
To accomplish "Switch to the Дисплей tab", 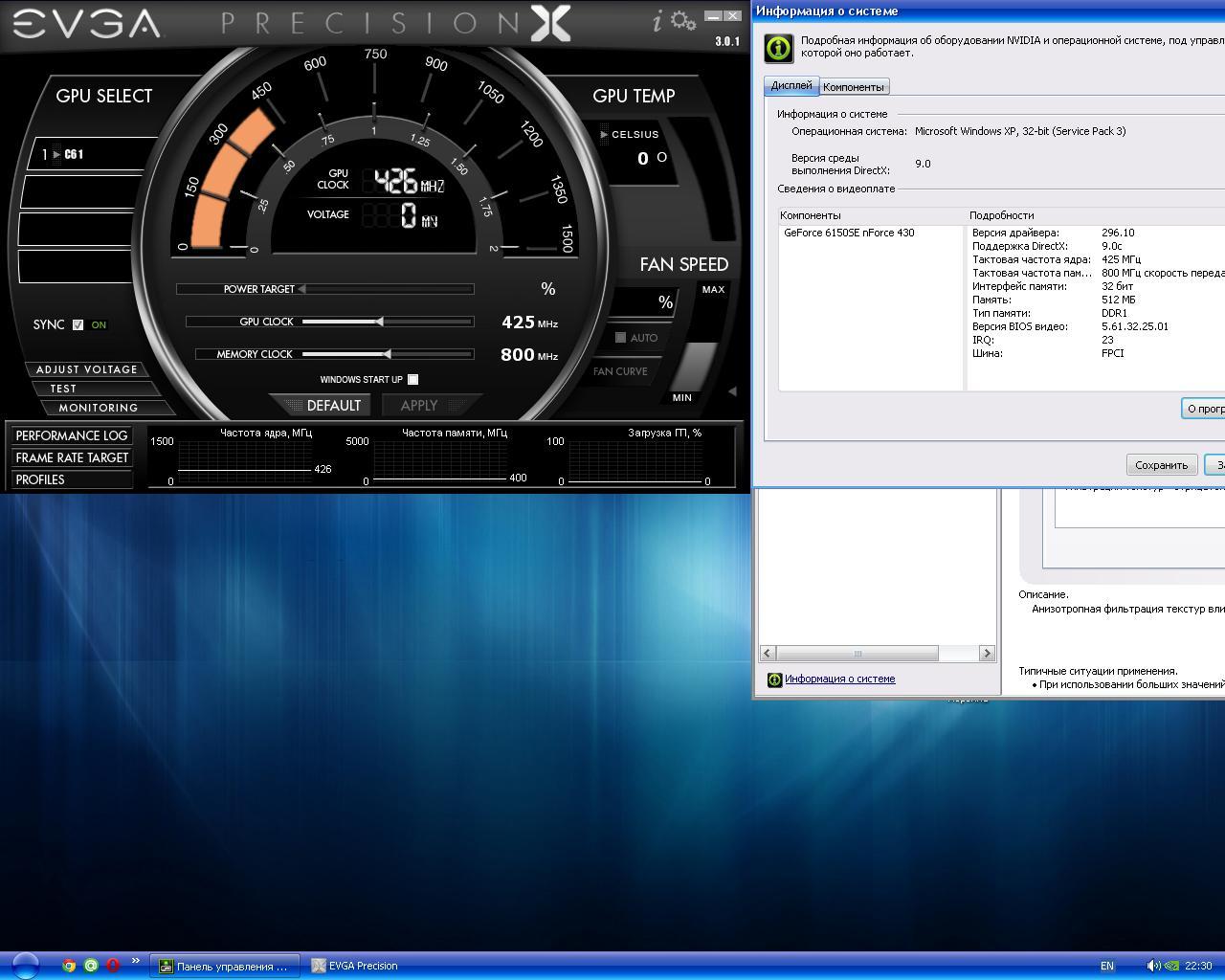I will [791, 85].
